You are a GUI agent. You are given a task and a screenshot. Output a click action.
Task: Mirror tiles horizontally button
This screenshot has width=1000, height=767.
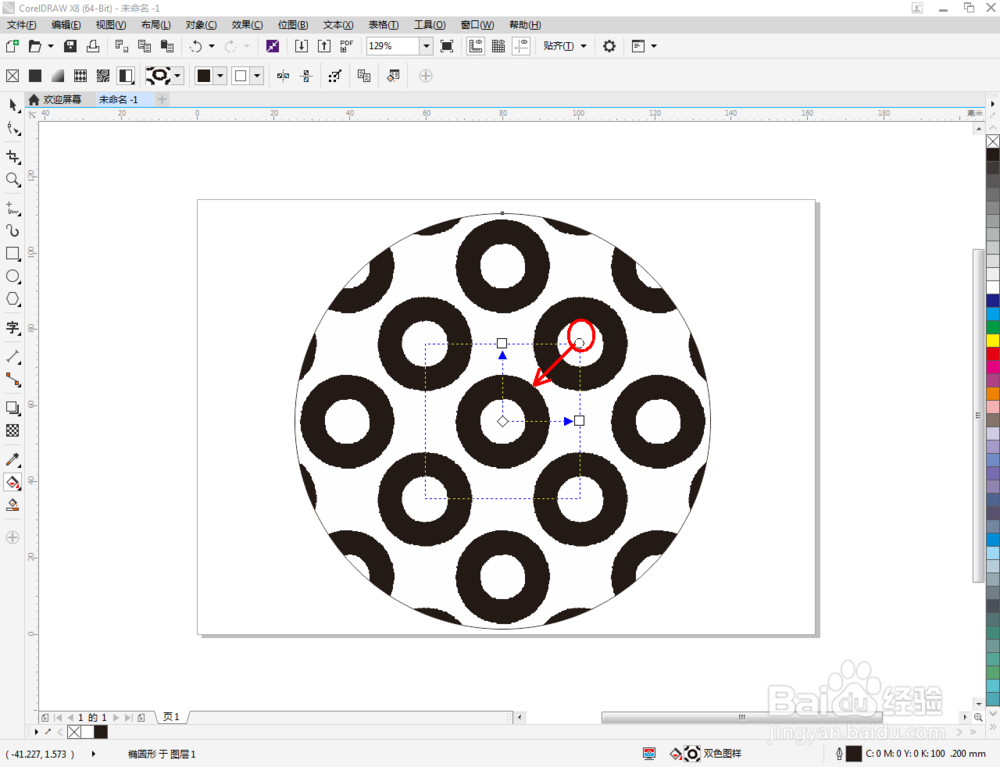point(283,76)
